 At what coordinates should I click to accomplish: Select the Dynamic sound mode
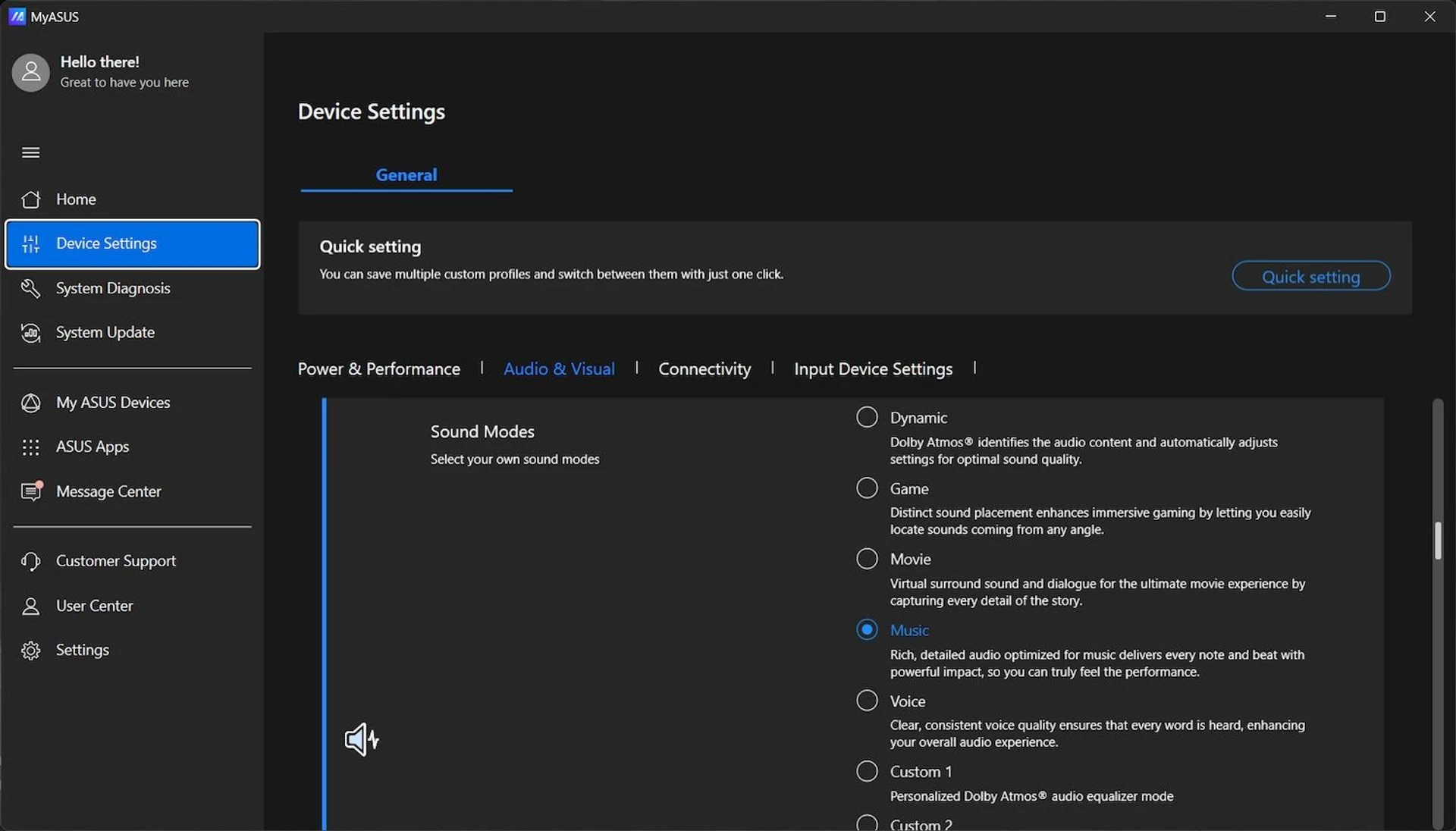(867, 417)
